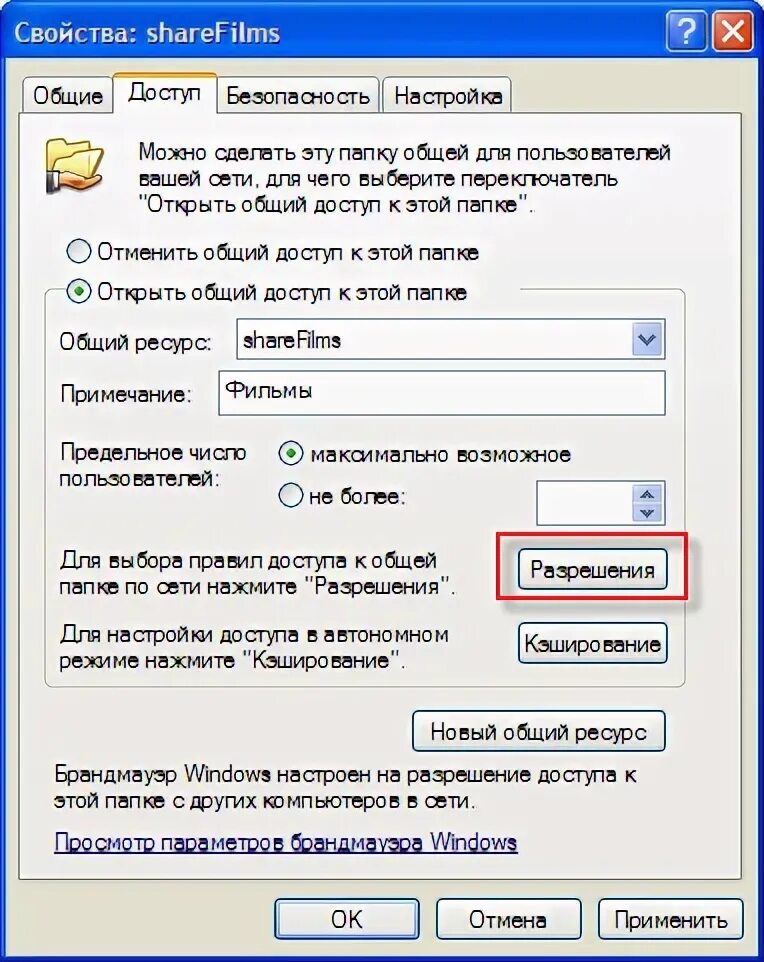
Task: Switch to the 'Общие' tab
Action: [68, 96]
